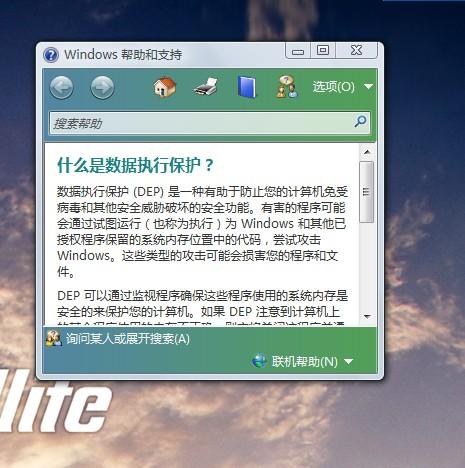Print this topic using printer icon
465x468 pixels.
point(206,87)
